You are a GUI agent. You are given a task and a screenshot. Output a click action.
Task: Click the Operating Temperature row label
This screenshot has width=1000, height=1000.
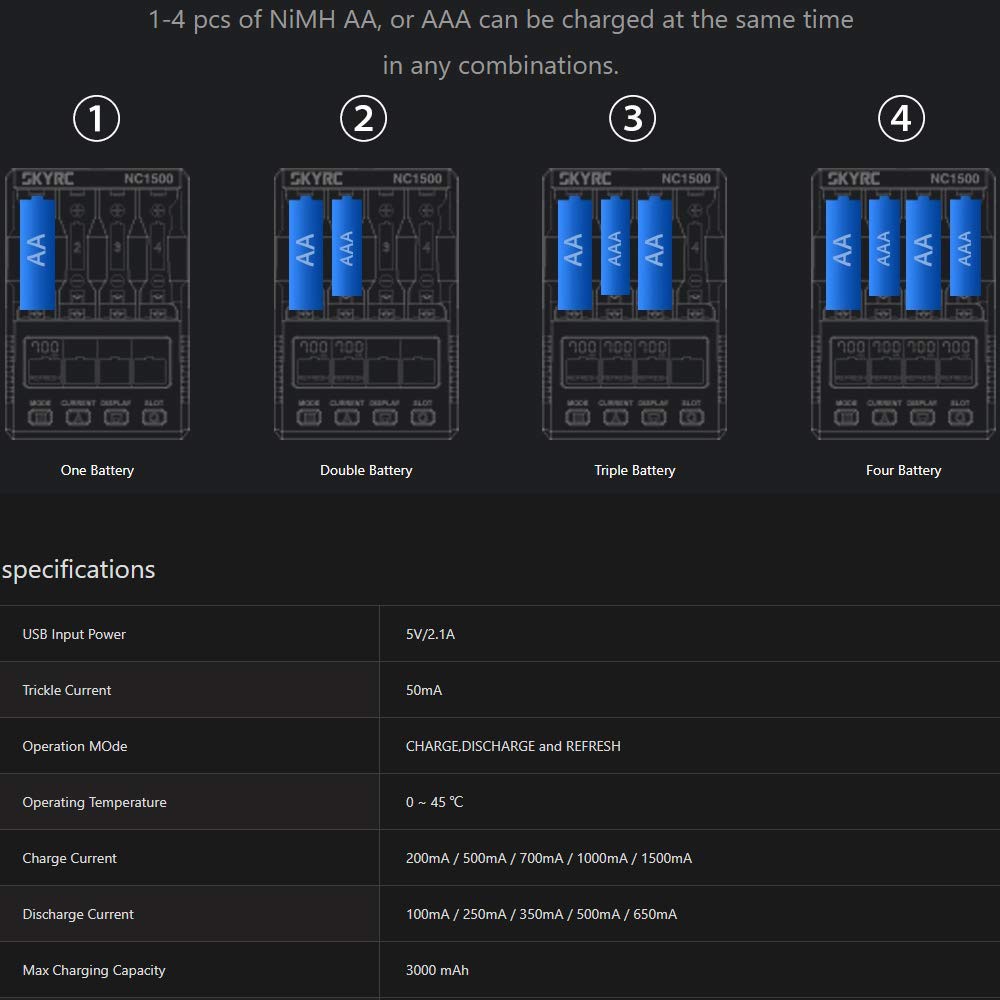click(94, 802)
